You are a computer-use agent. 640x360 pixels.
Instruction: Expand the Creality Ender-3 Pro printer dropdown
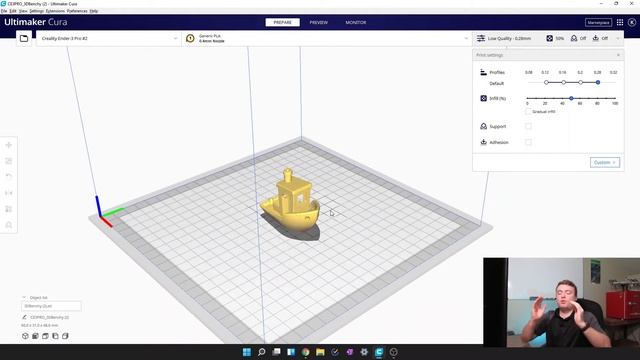(x=176, y=38)
